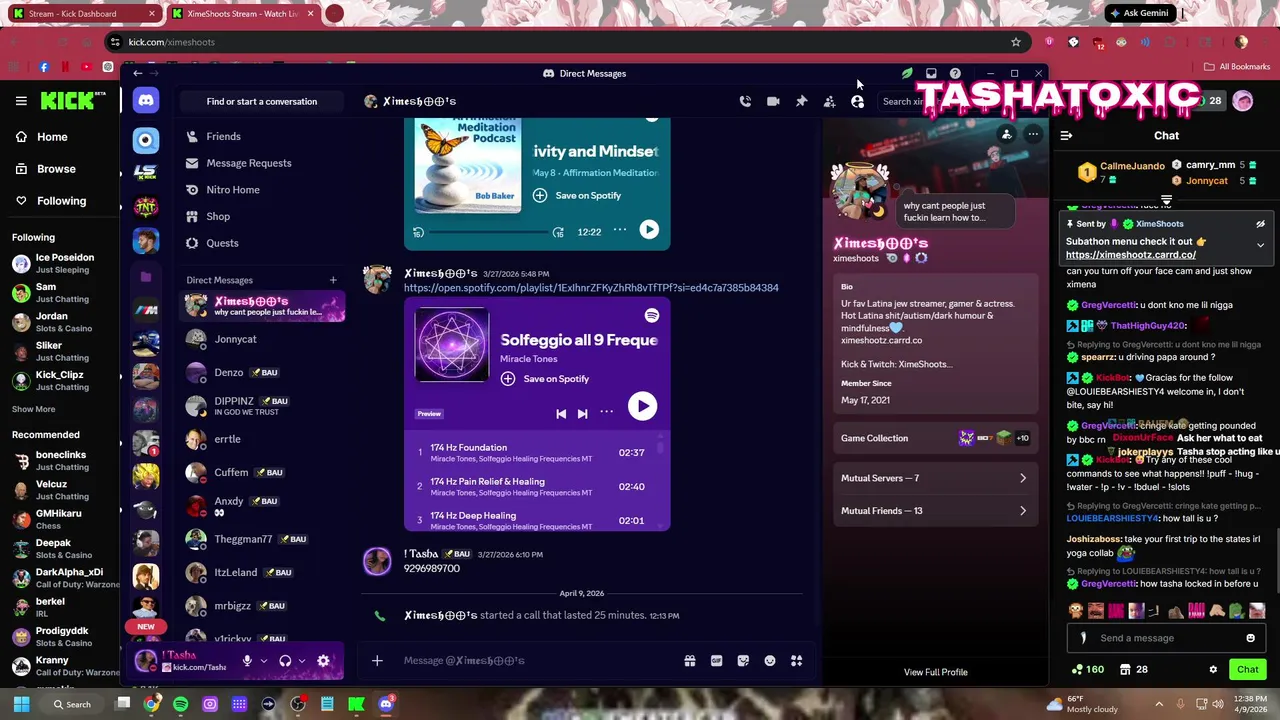Open the Discord inbox icon
The width and height of the screenshot is (1280, 720).
931,73
